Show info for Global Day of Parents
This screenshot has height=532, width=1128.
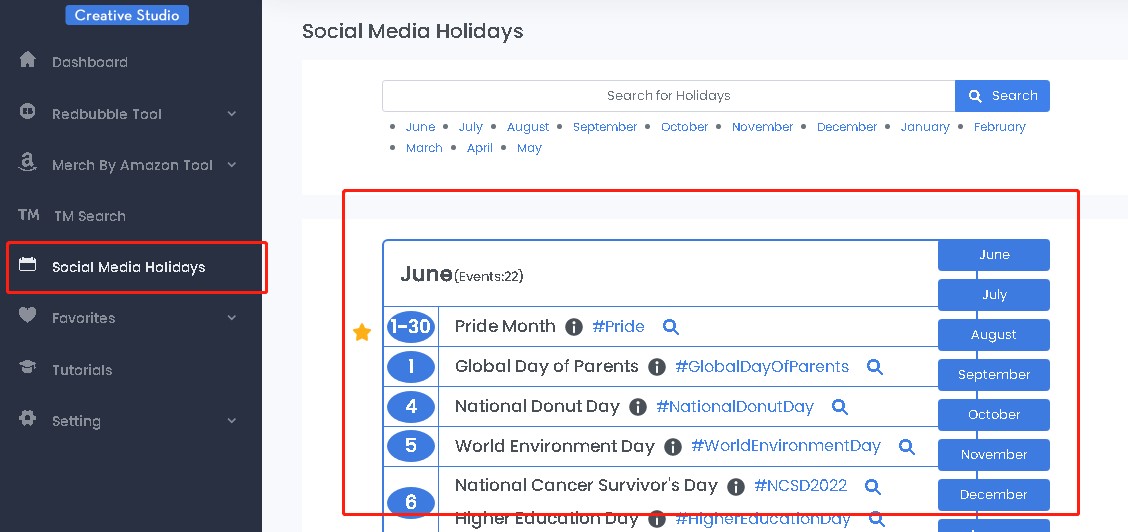coord(656,367)
